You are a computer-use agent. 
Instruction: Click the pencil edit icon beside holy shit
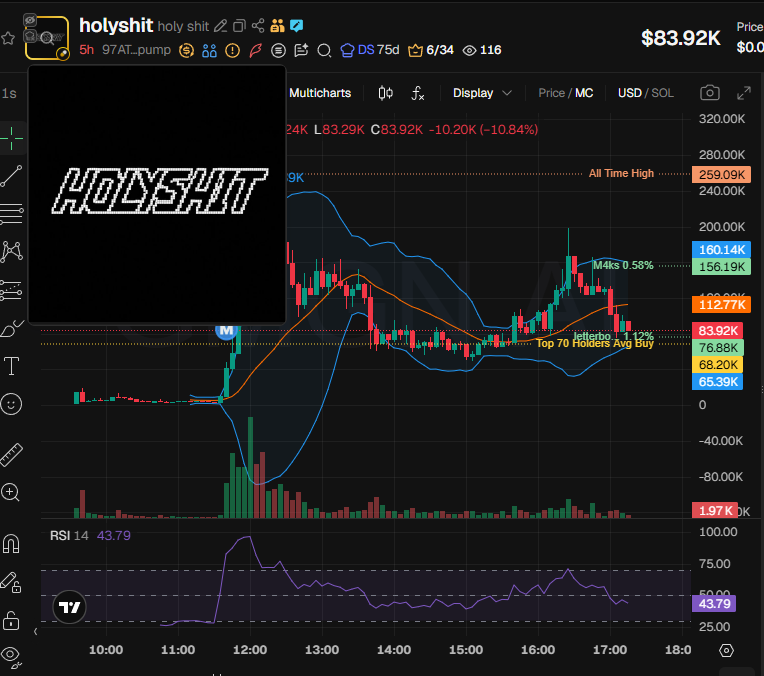point(221,26)
